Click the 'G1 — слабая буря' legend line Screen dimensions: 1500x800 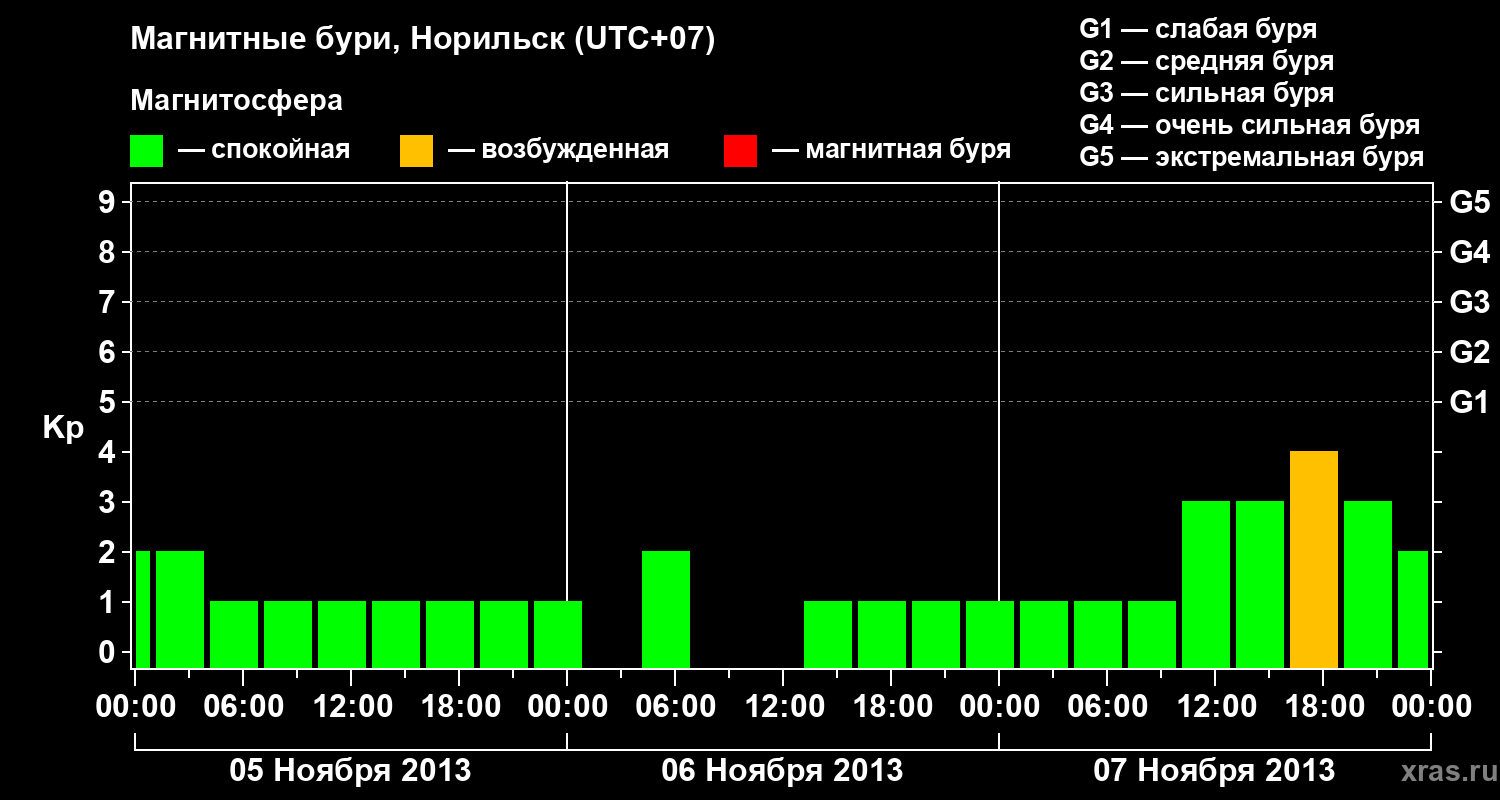(x=1198, y=29)
